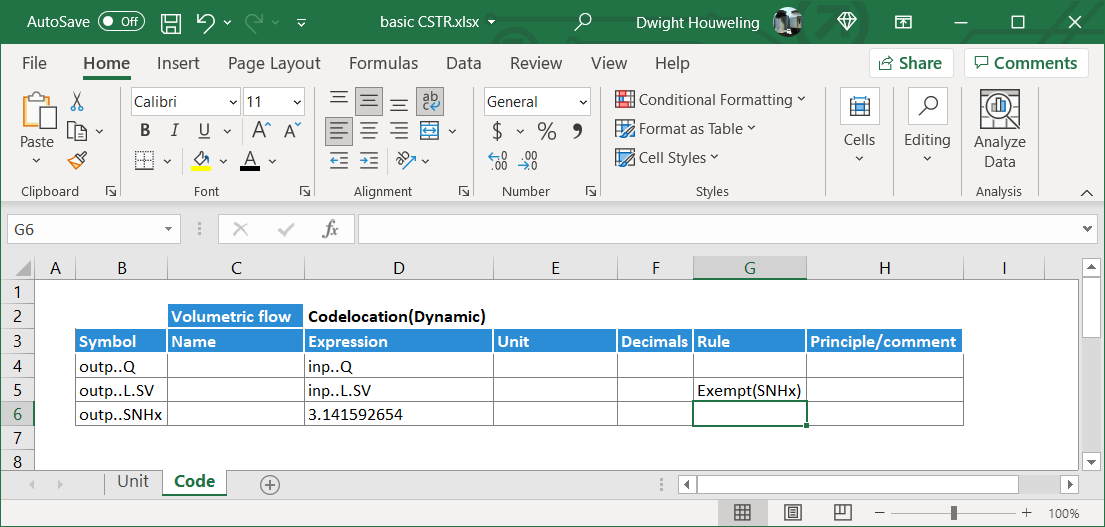The image size is (1105, 527).
Task: Click the Share button
Action: [x=910, y=63]
